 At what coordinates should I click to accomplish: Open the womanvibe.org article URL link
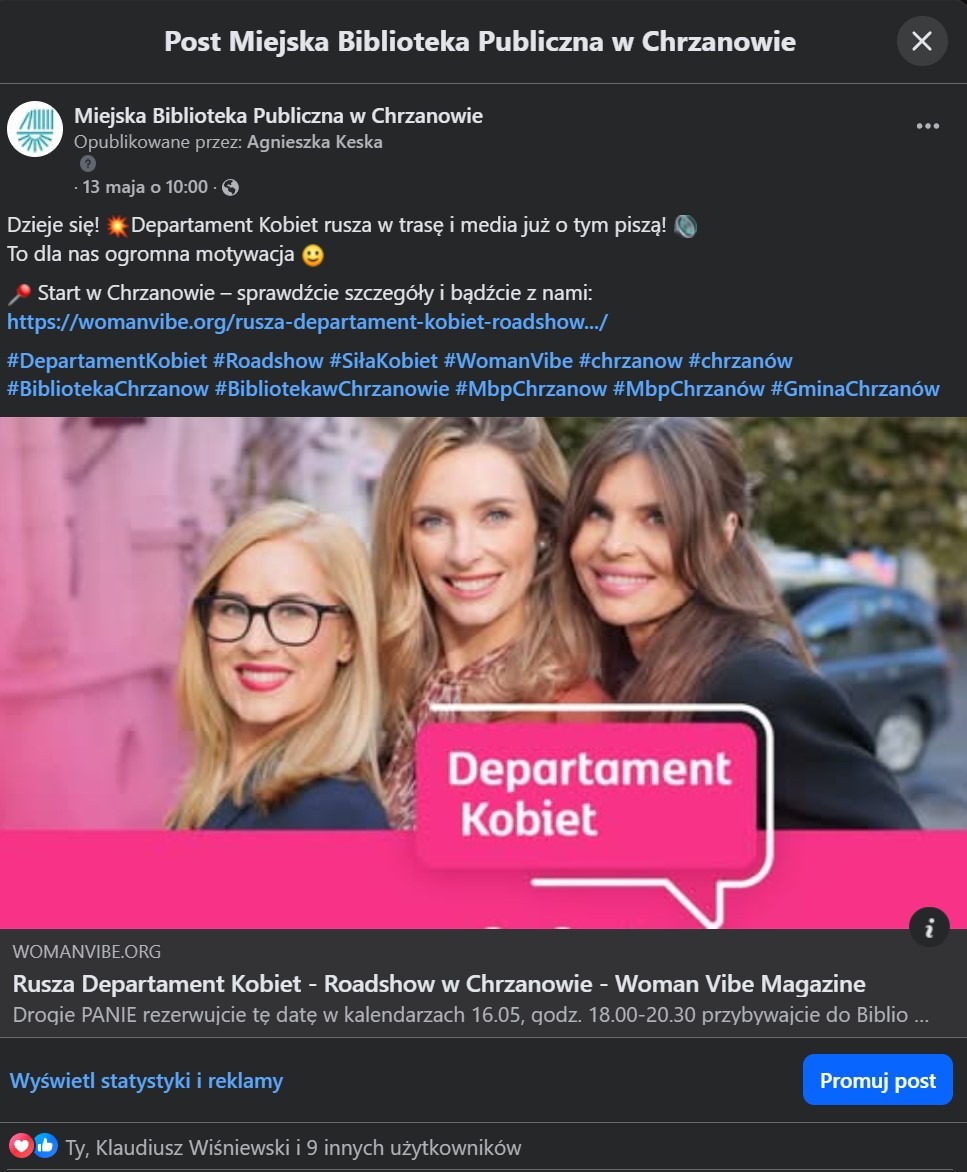click(x=307, y=322)
